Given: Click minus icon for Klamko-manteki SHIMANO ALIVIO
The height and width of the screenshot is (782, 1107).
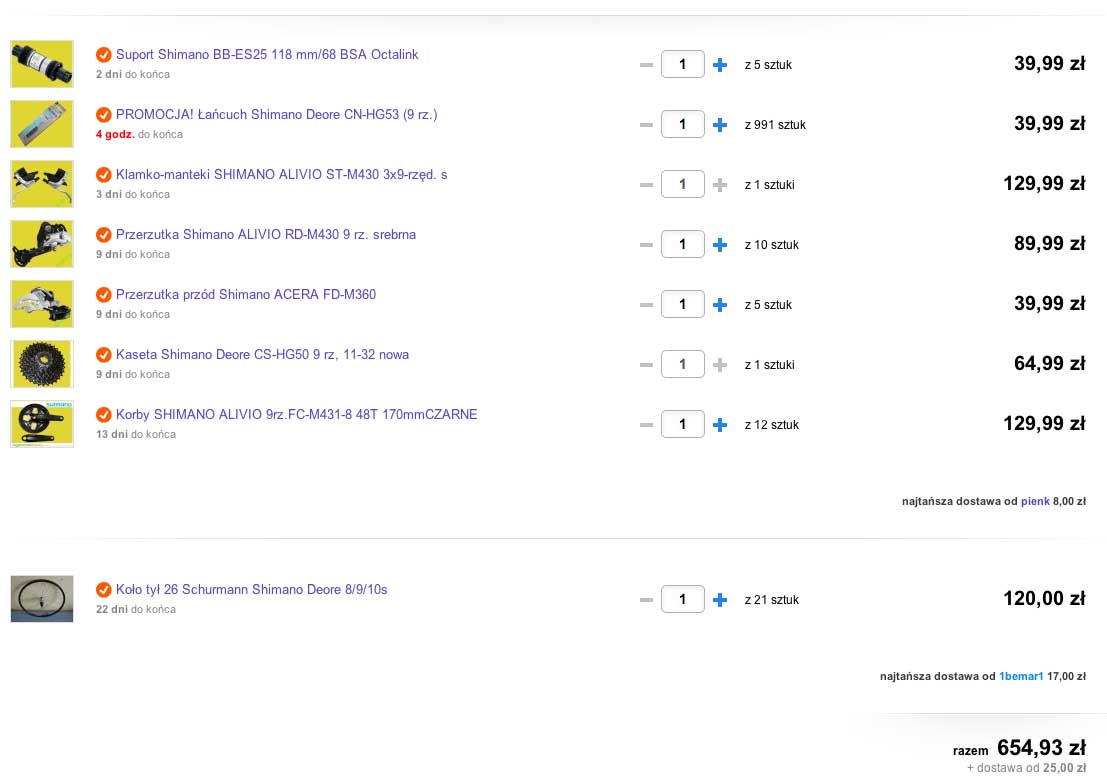Looking at the screenshot, I should click(x=646, y=185).
